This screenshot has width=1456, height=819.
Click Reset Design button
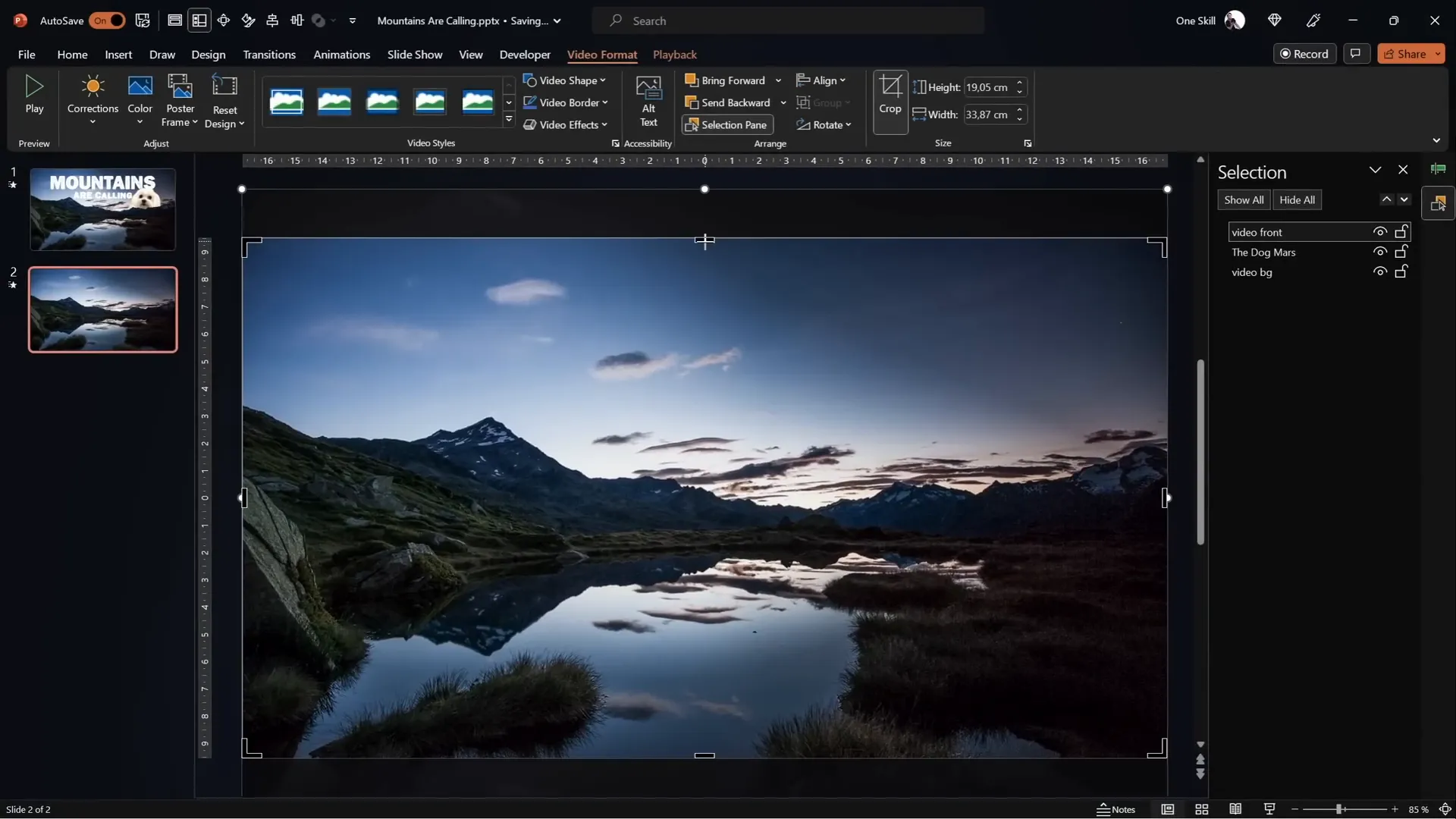(224, 102)
